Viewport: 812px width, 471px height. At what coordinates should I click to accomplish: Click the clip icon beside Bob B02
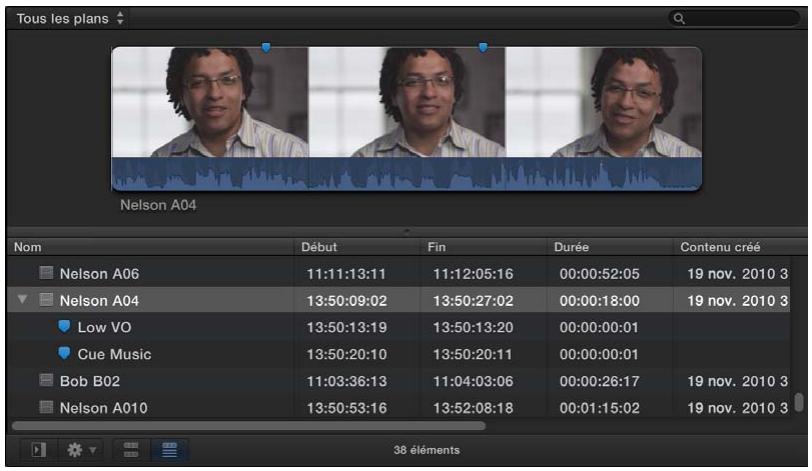pos(46,380)
